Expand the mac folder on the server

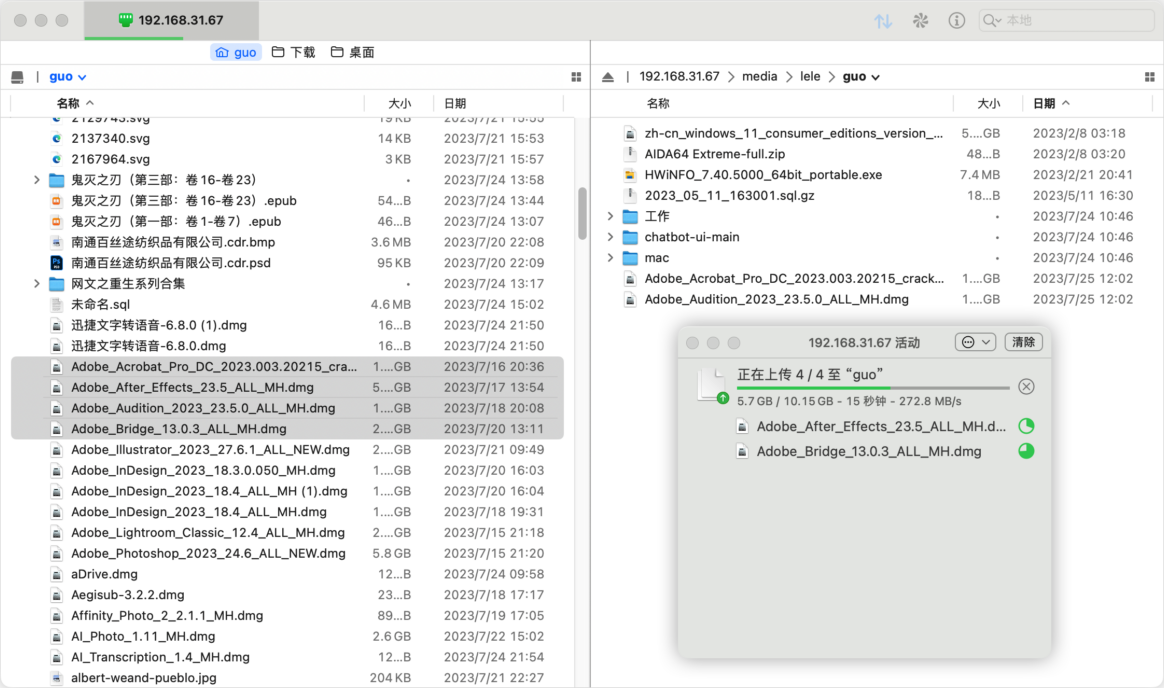[x=610, y=258]
